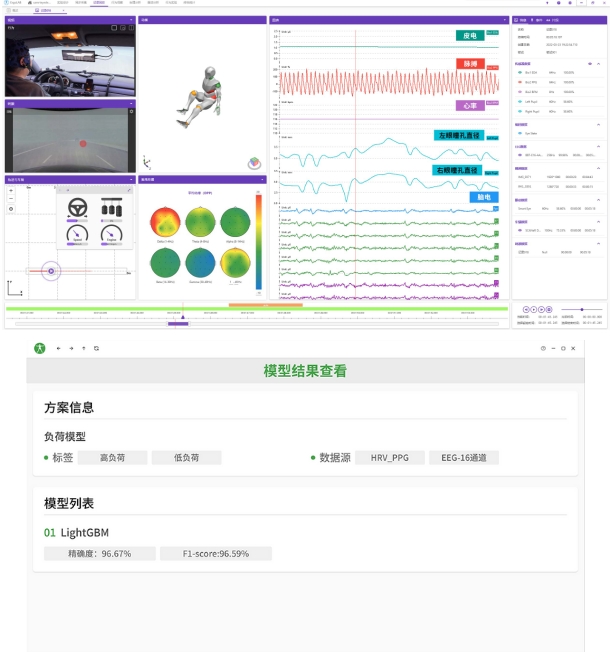
Task: Click the EEG topography color scale bar
Action: pos(259,242)
